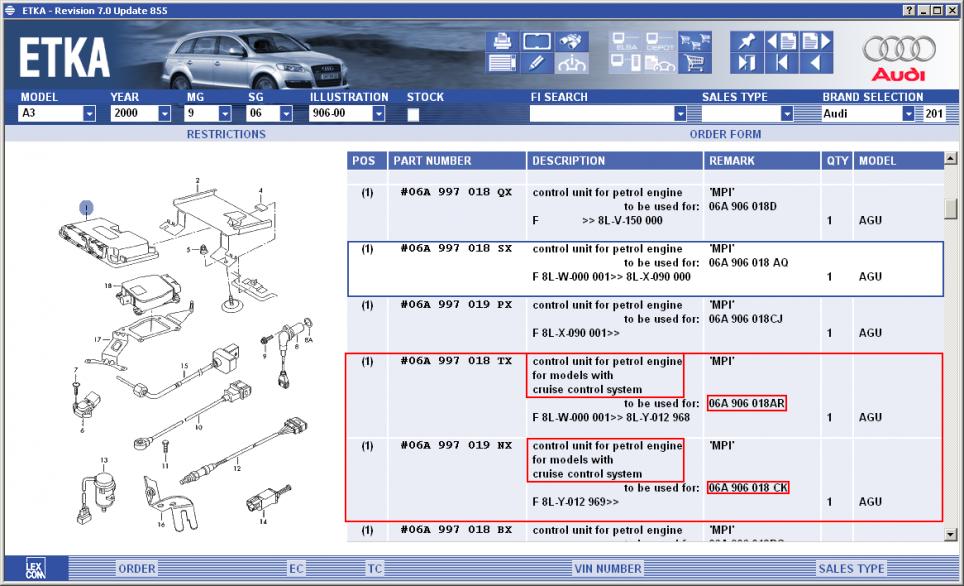Expand the SALES TYPE dropdown arrow
The height and width of the screenshot is (586, 964).
(x=787, y=114)
